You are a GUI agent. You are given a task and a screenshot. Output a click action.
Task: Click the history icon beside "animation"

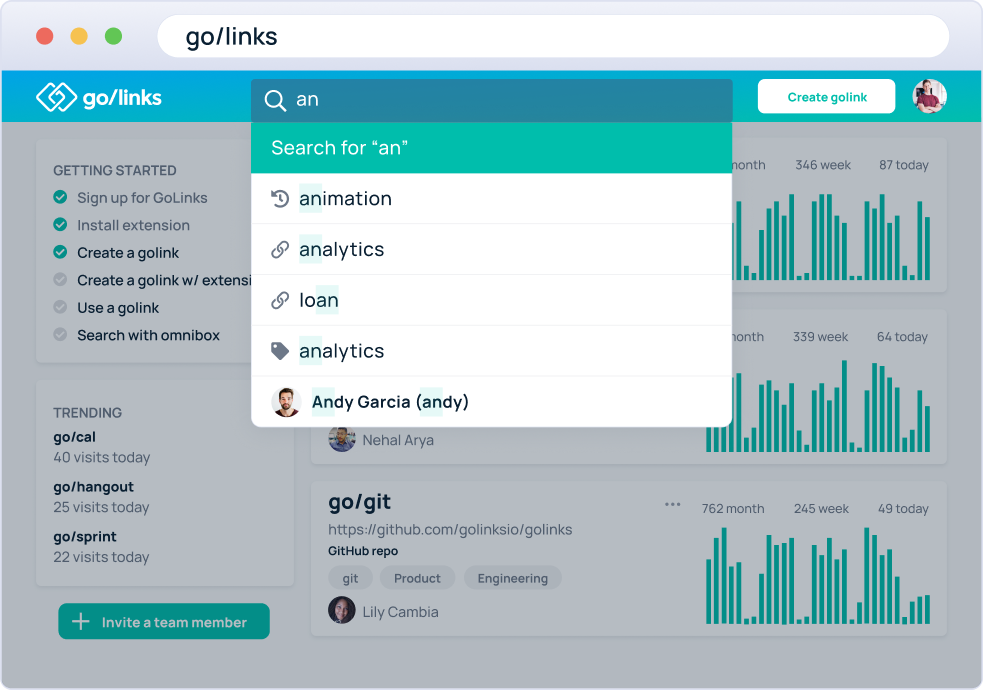(281, 198)
